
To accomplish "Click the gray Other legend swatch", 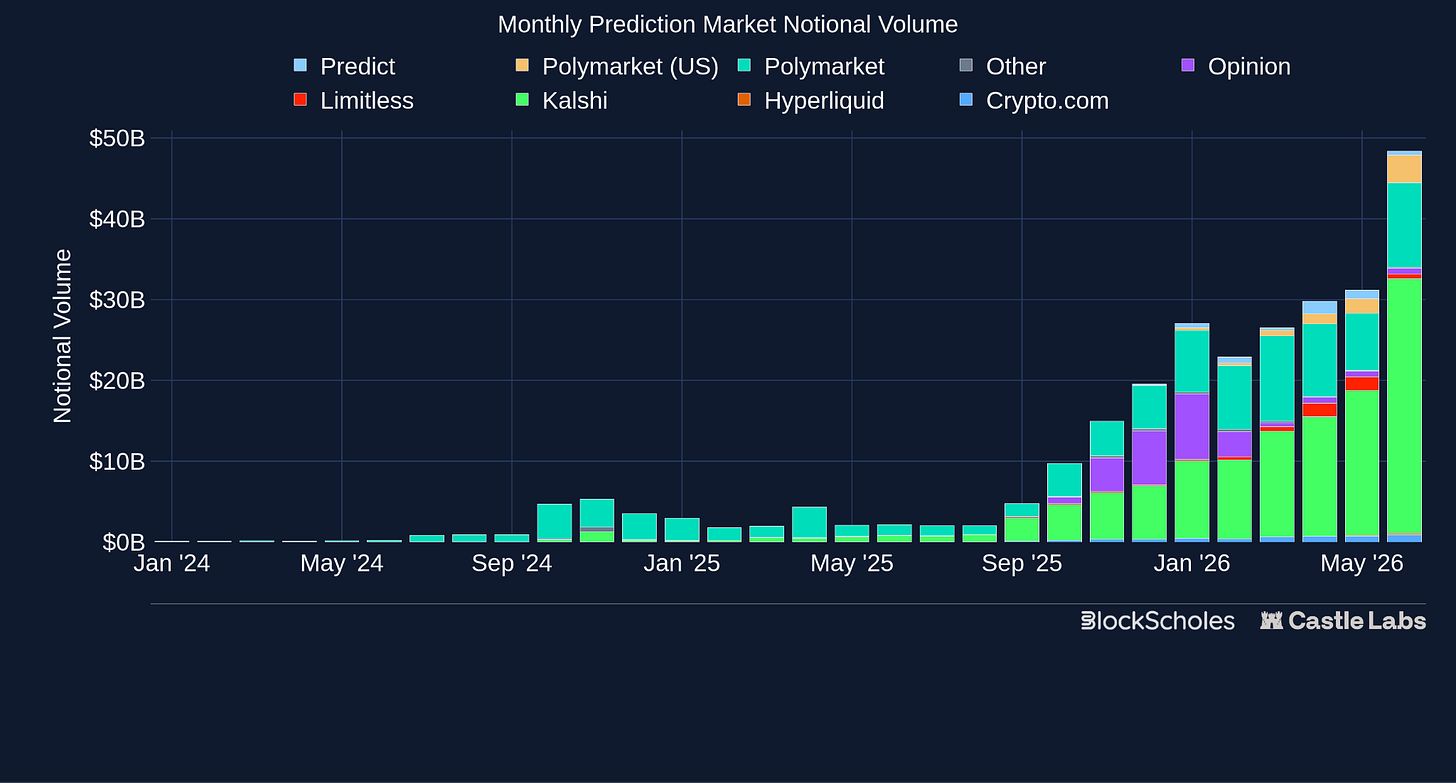I will click(x=966, y=66).
